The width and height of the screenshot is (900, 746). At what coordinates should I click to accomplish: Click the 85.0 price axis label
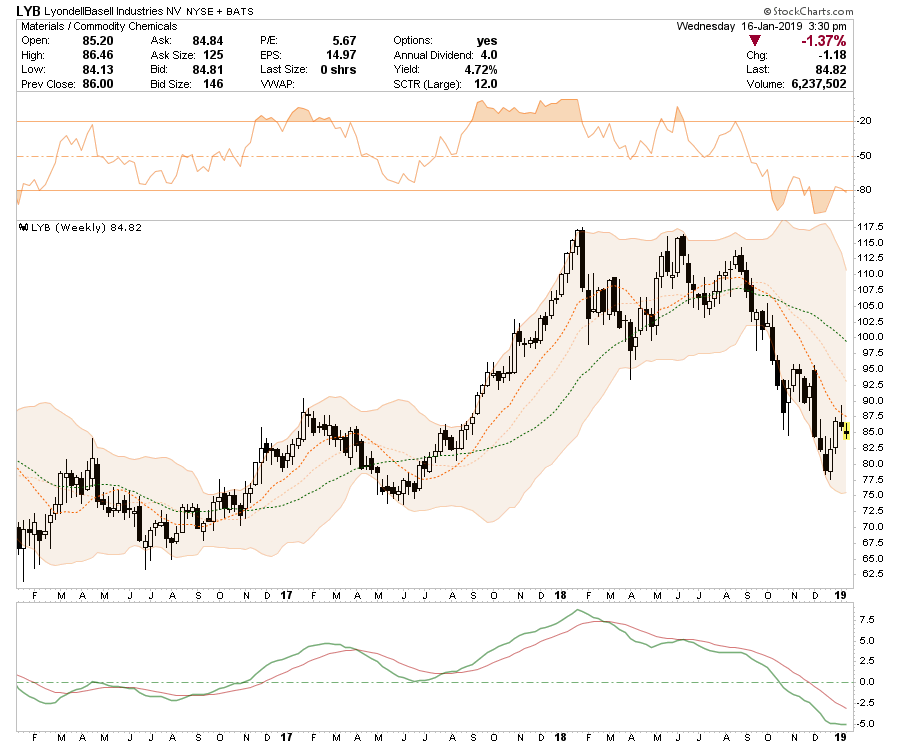872,432
